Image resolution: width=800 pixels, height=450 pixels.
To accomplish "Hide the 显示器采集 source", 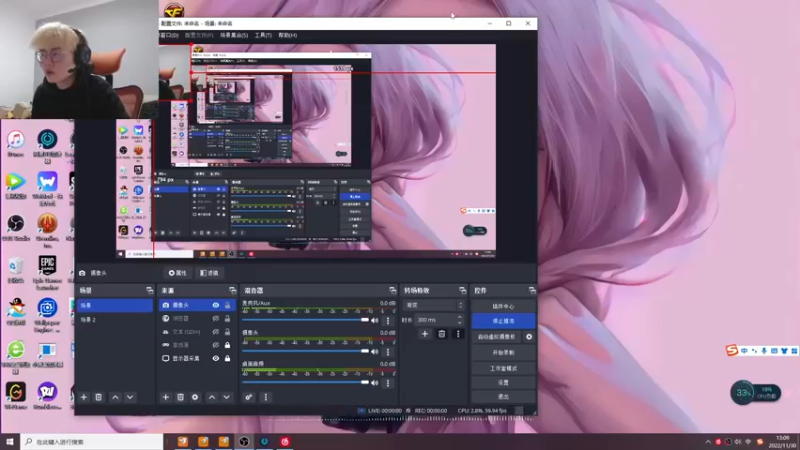I will pyautogui.click(x=216, y=358).
